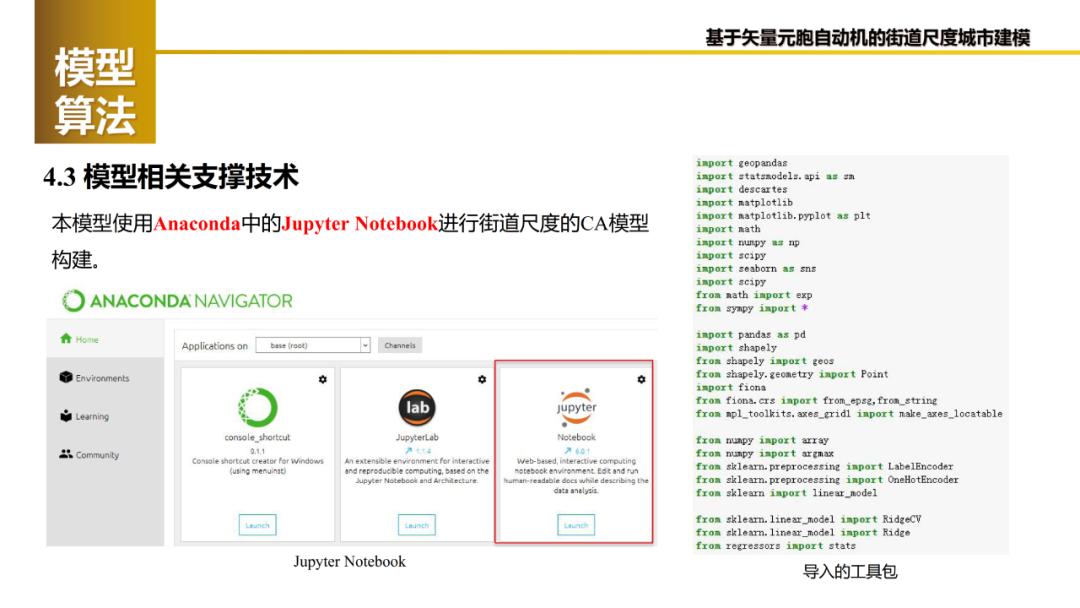Click the code line 'import descartes'
This screenshot has width=1080, height=608.
(x=741, y=189)
